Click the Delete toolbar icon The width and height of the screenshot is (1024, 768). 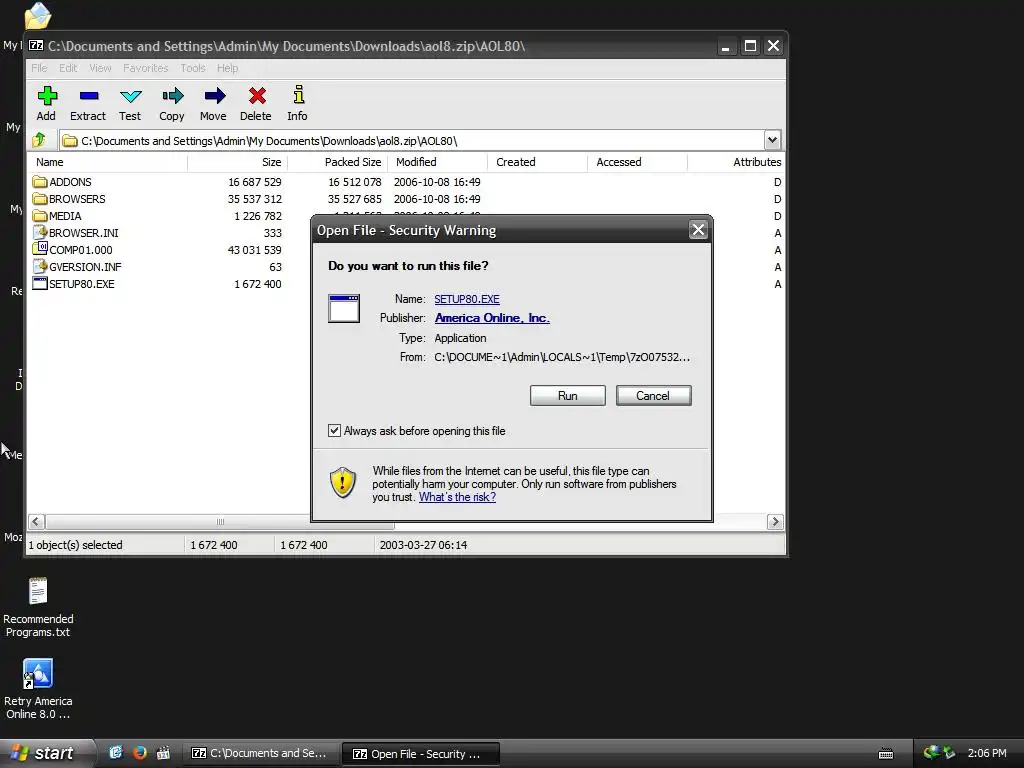pos(257,96)
